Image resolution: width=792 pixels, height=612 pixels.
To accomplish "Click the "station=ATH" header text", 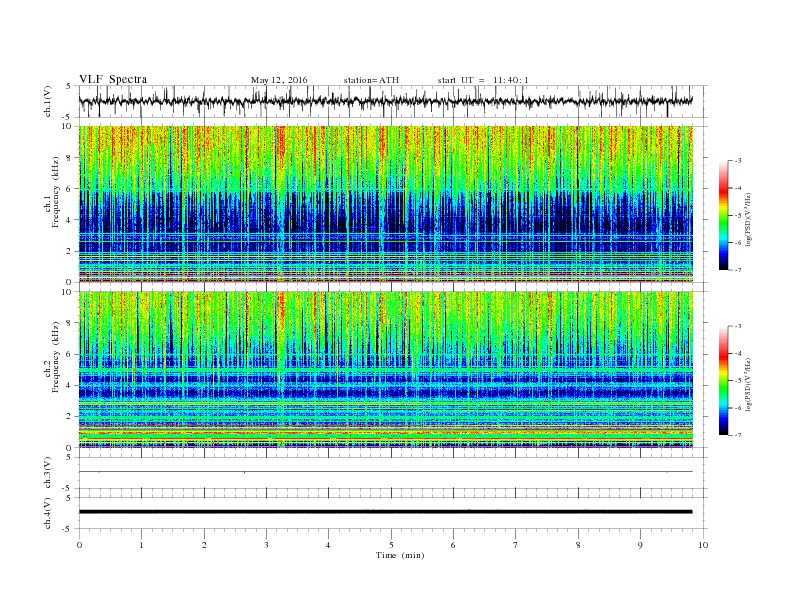I will coord(371,80).
